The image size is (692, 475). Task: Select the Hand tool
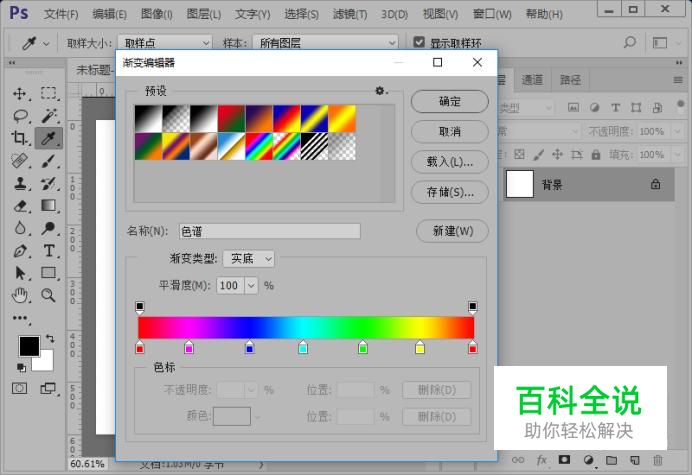tap(20, 295)
